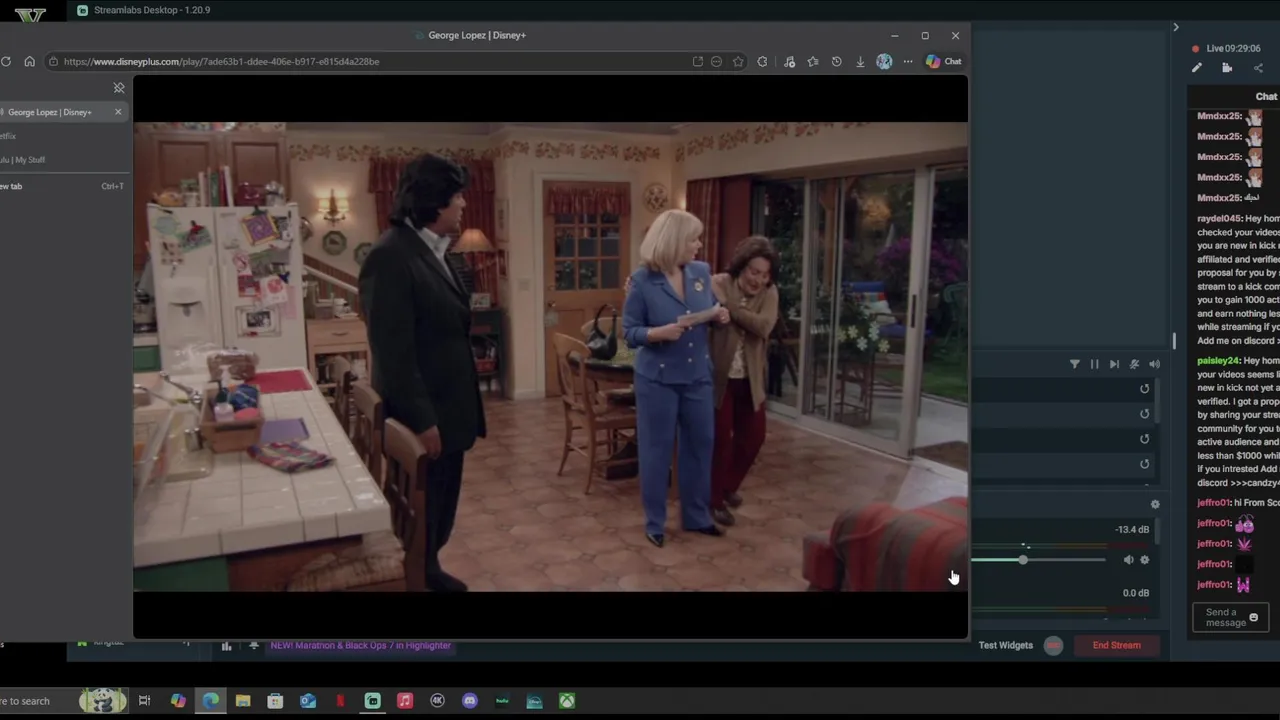Pause the alert queue
The width and height of the screenshot is (1280, 720).
[x=1094, y=365]
